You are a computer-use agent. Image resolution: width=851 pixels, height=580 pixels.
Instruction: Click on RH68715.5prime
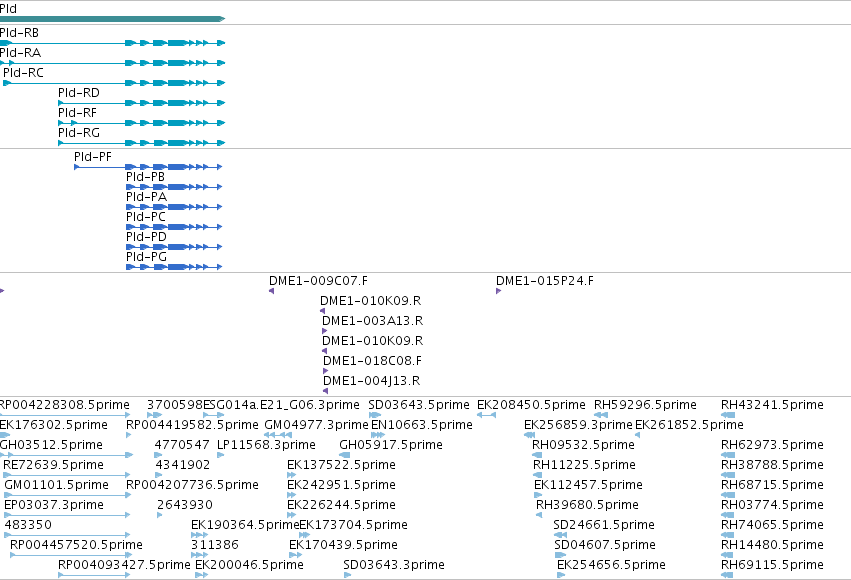[772, 486]
